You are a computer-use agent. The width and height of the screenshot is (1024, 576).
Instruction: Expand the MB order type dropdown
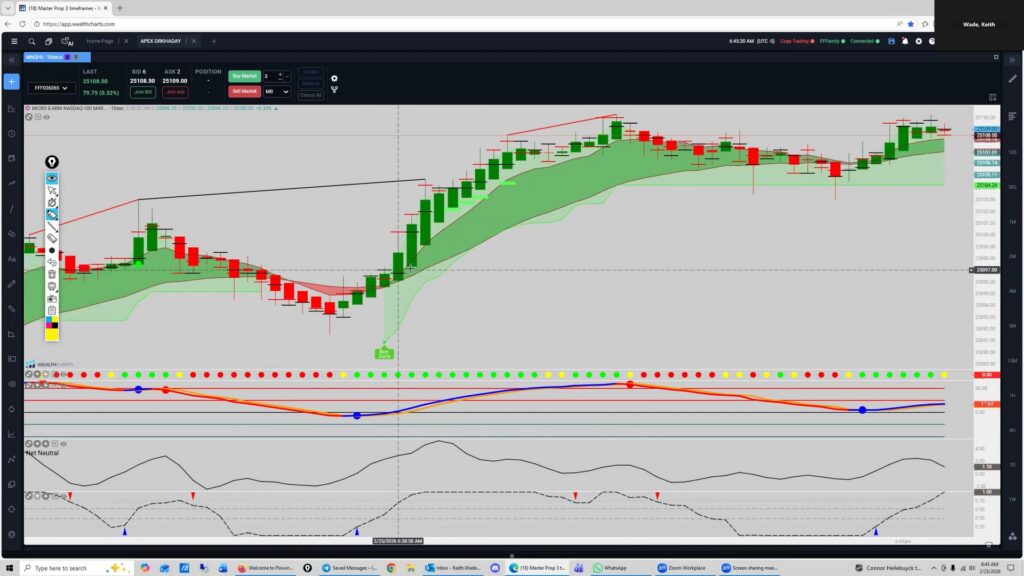pos(276,91)
